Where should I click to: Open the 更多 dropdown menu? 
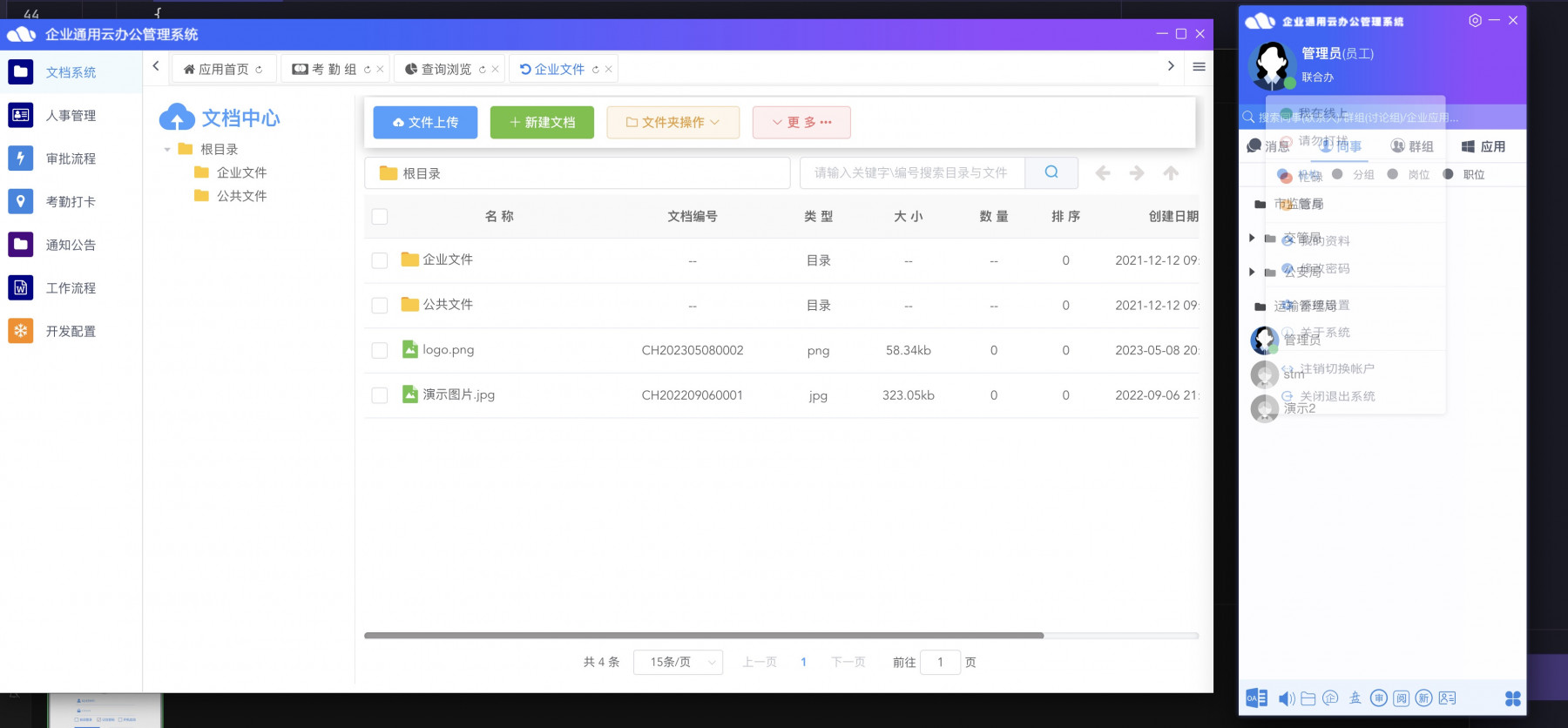pos(801,122)
